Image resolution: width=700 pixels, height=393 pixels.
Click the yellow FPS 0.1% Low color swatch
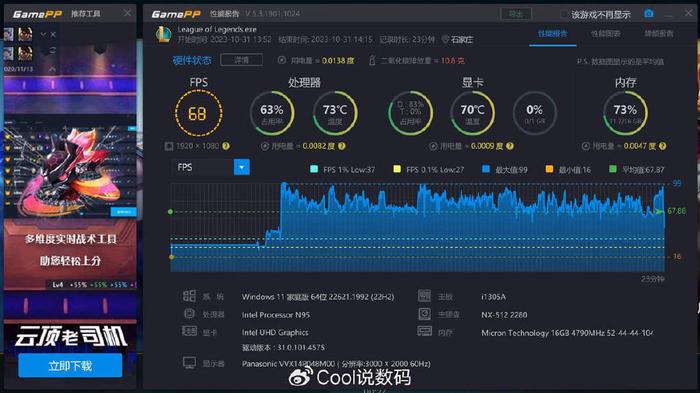click(397, 169)
